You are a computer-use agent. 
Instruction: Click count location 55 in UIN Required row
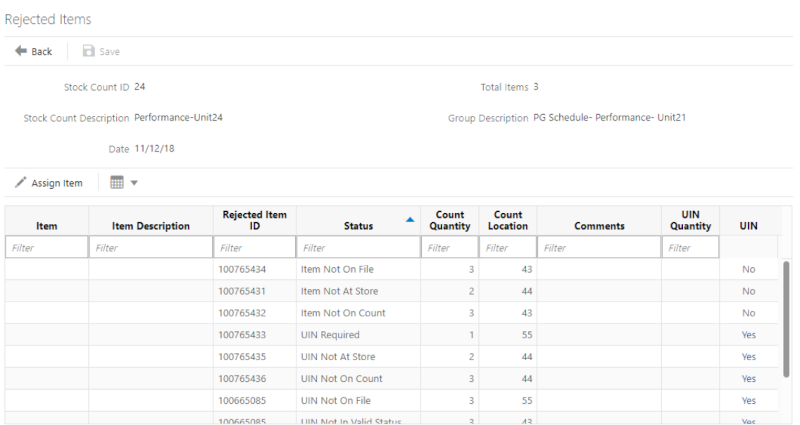[527, 335]
